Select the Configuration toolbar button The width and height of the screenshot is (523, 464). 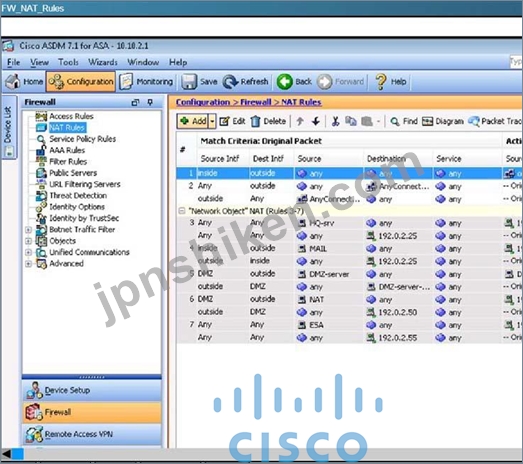point(81,81)
